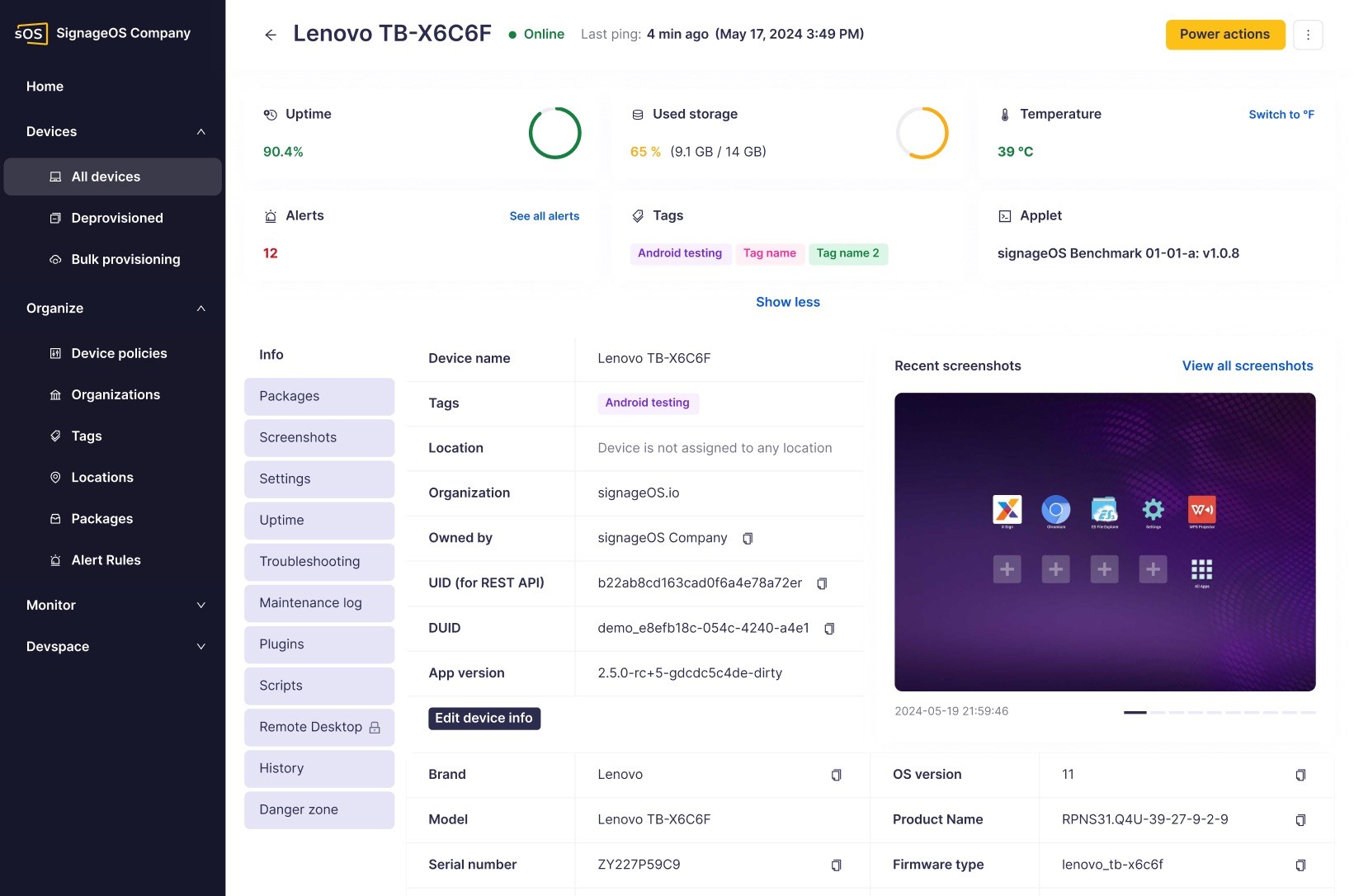Open the Maintenance log tab

pyautogui.click(x=319, y=603)
